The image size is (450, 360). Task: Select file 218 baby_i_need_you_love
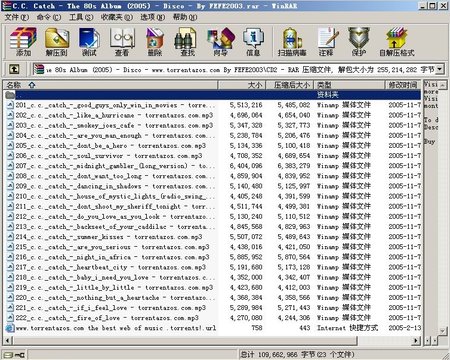pyautogui.click(x=115, y=277)
